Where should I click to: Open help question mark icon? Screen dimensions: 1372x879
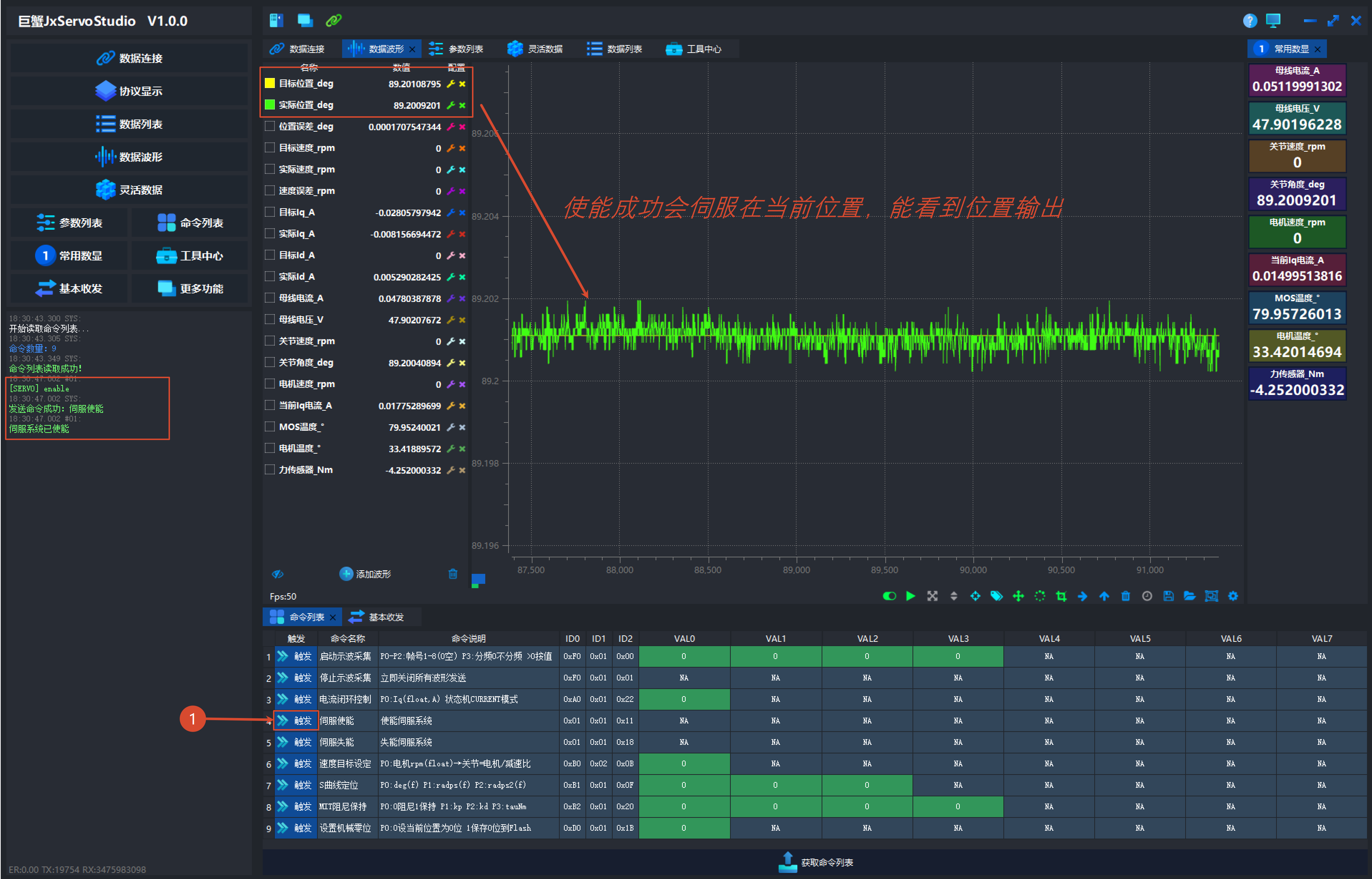(x=1250, y=20)
